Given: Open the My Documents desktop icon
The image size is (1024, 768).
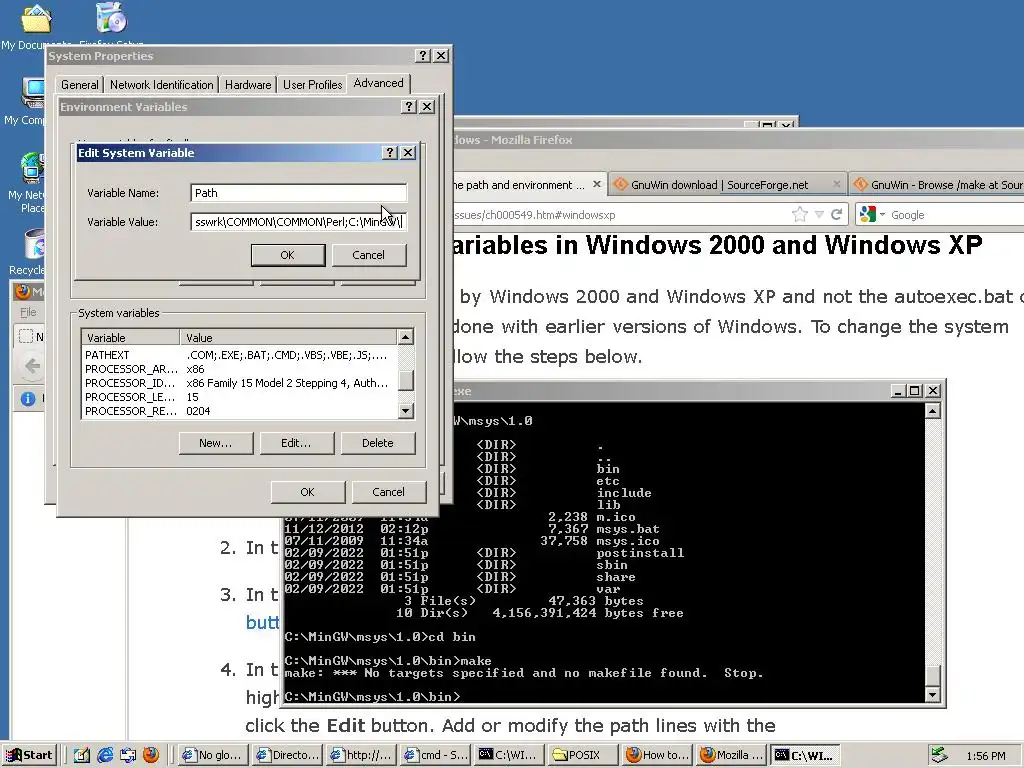Looking at the screenshot, I should [36, 26].
